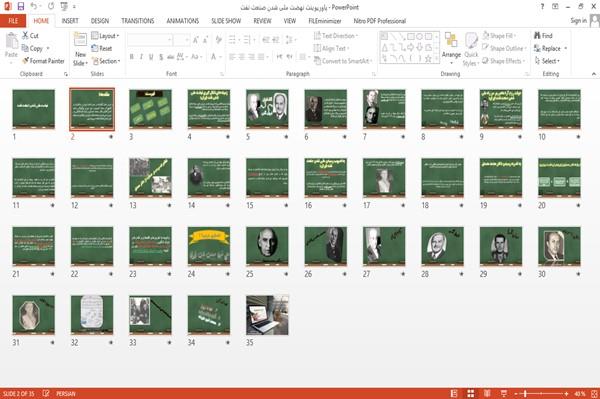Image resolution: width=600 pixels, height=399 pixels.
Task: Click zoom out minus in status bar
Action: click(x=516, y=393)
